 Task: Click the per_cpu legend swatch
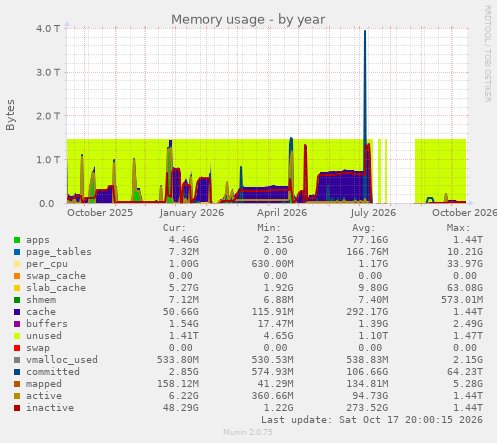click(x=17, y=264)
